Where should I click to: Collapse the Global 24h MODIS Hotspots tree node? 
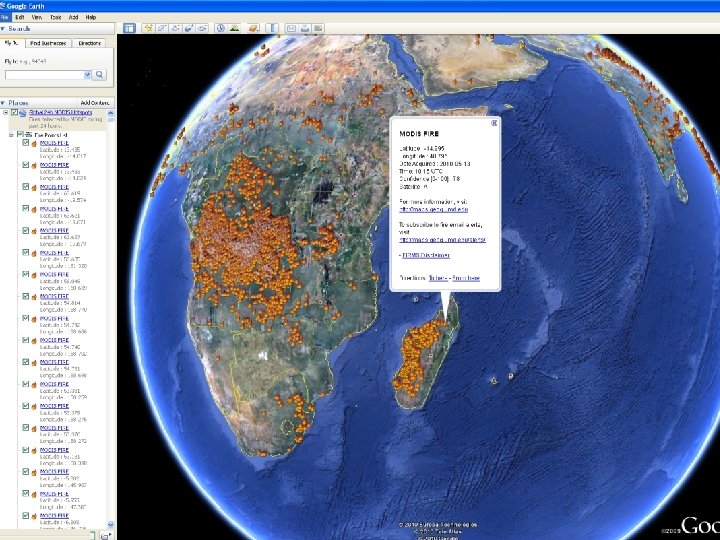point(6,112)
